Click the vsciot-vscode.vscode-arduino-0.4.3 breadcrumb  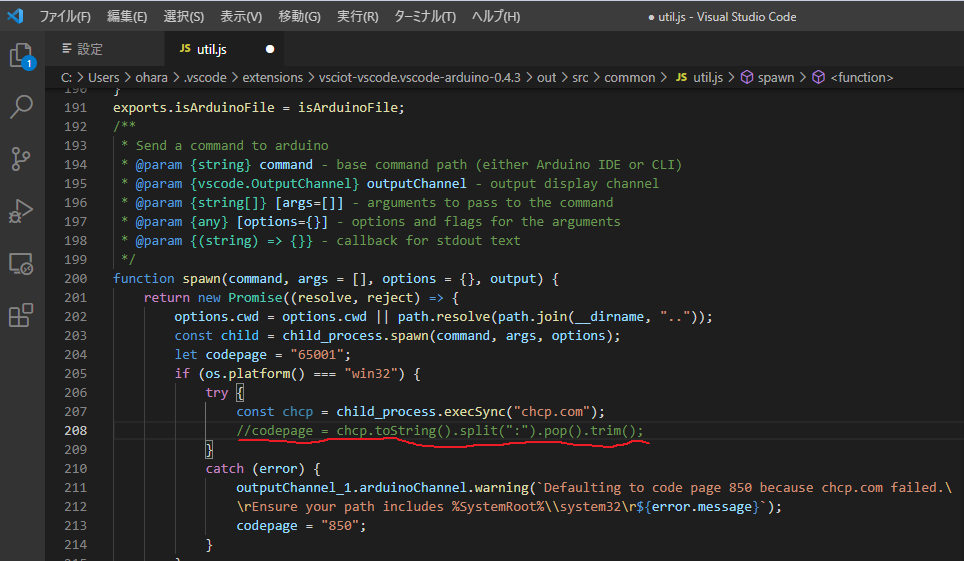click(419, 78)
